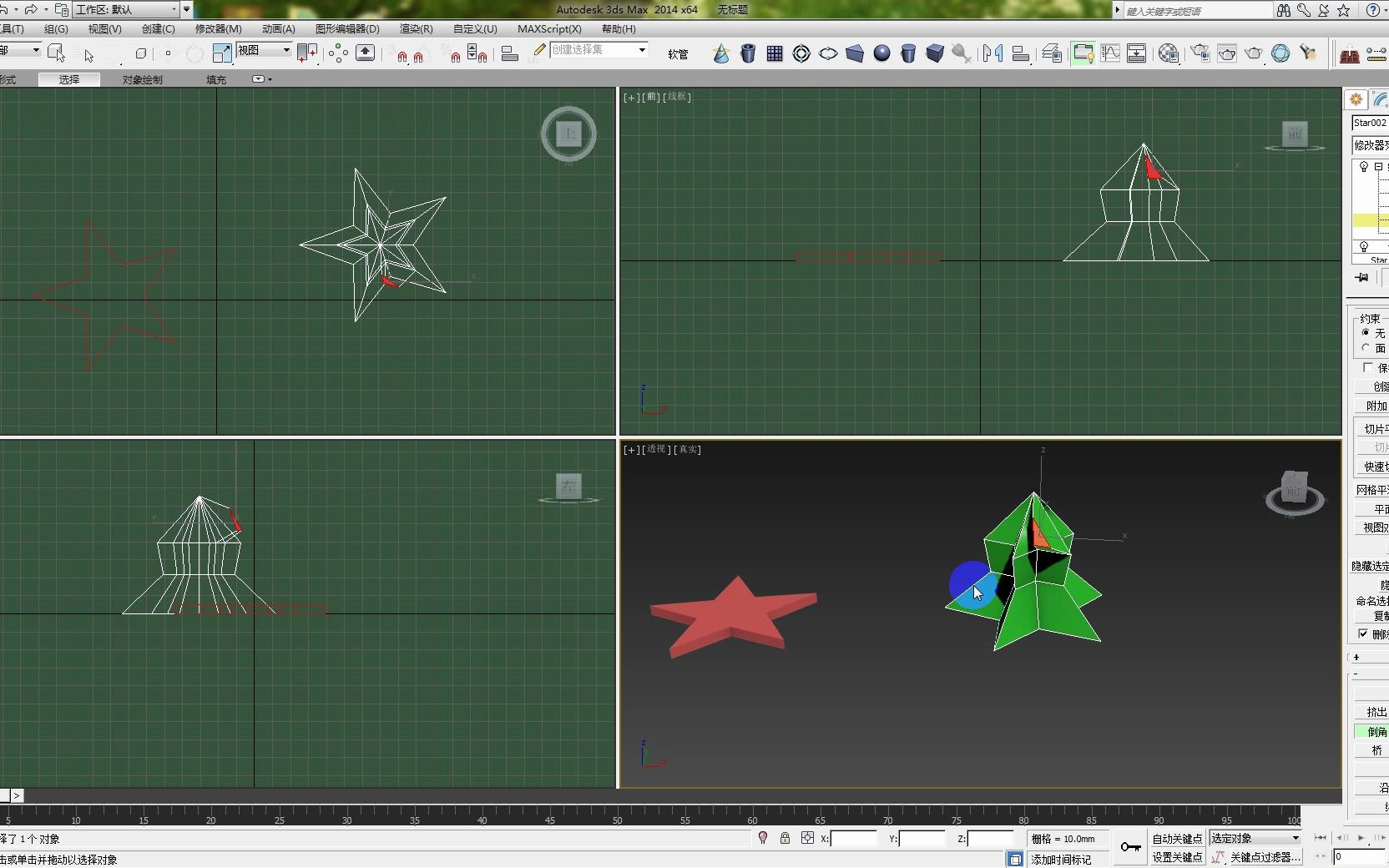Image resolution: width=1389 pixels, height=868 pixels.
Task: Open the MAXScript(X) menu
Action: coord(548,28)
